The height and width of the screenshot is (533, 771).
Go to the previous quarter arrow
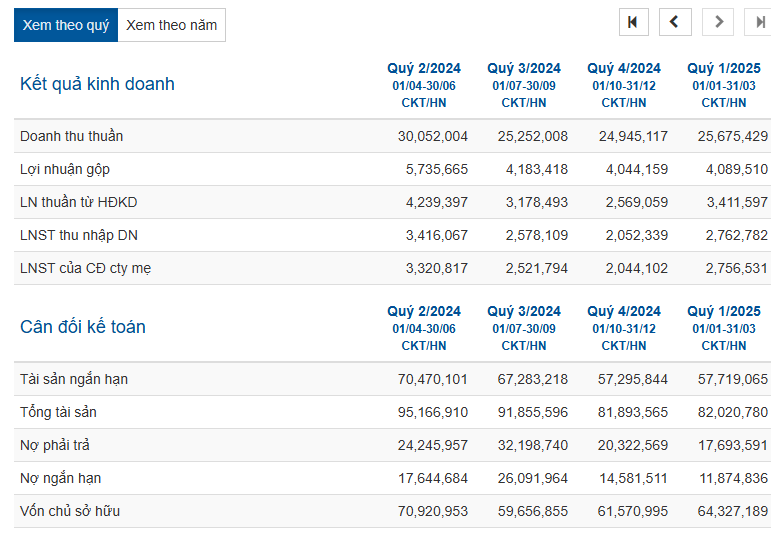pyautogui.click(x=675, y=23)
